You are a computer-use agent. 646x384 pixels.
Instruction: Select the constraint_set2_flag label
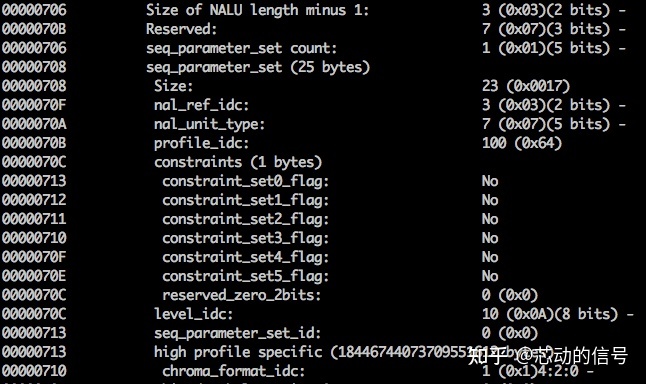(x=246, y=219)
